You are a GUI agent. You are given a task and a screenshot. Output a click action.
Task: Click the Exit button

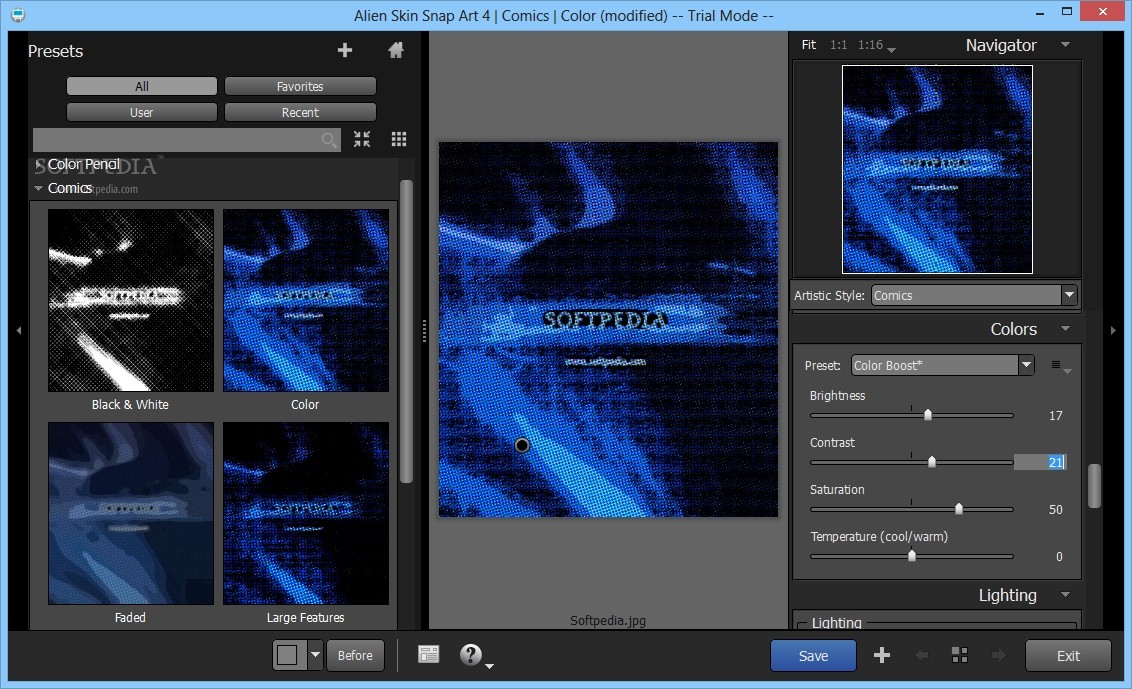[1068, 656]
